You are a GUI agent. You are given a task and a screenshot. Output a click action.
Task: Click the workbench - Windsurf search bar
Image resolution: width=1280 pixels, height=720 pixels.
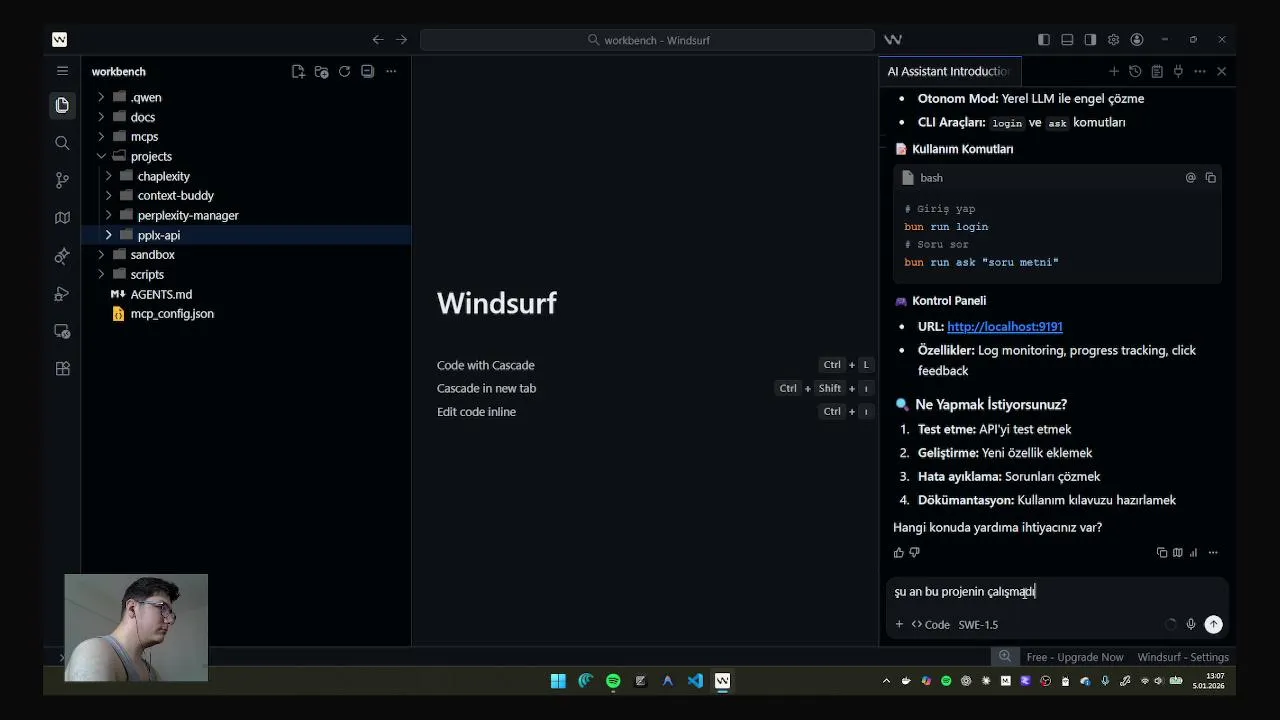click(647, 40)
